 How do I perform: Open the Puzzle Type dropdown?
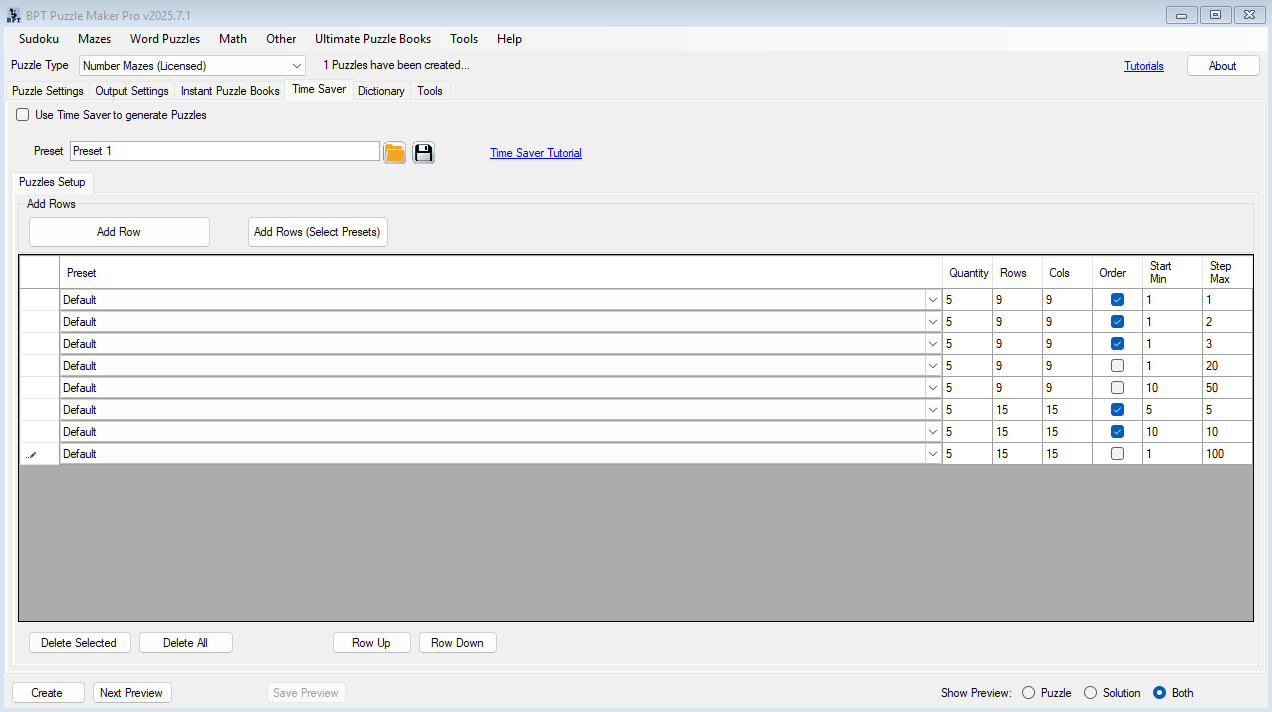[296, 66]
